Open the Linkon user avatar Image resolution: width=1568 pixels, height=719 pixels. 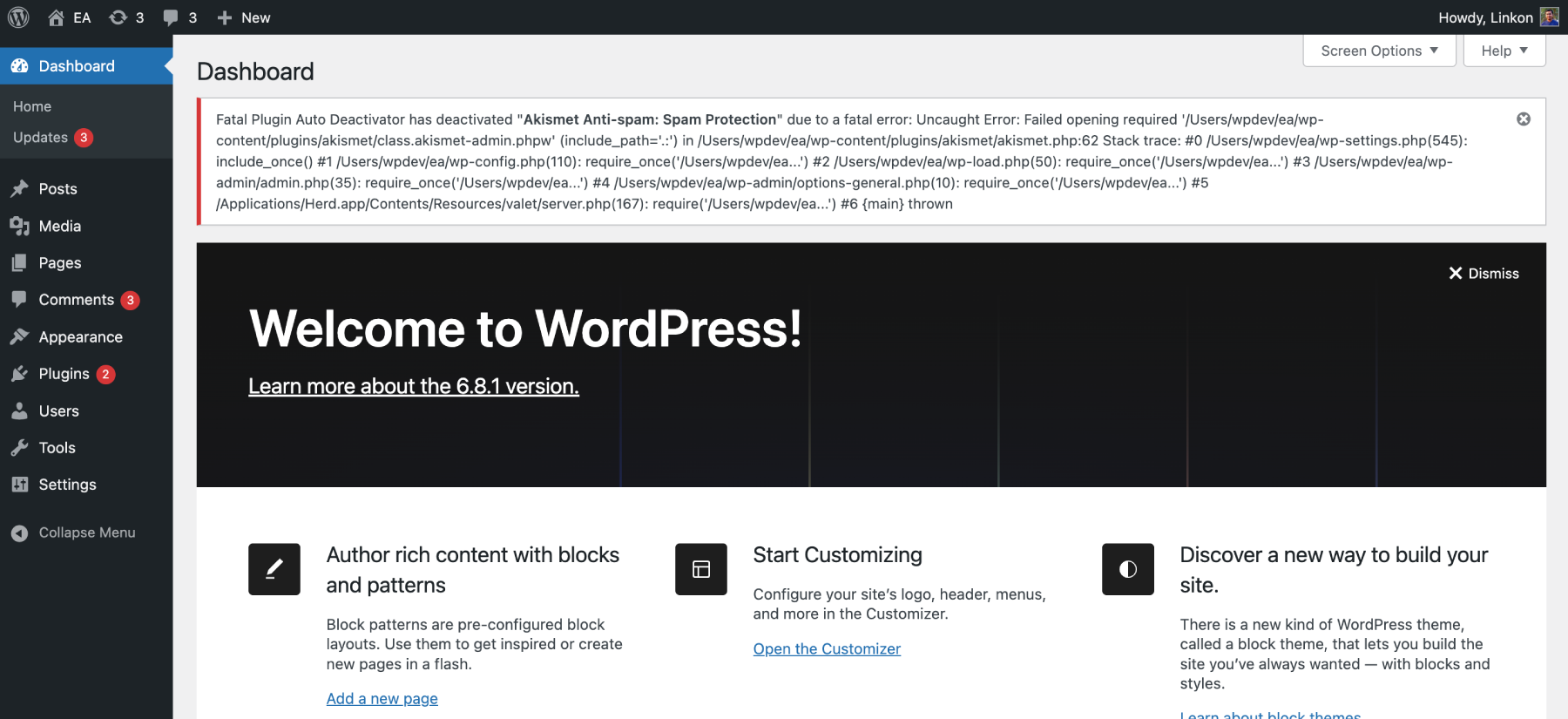(x=1549, y=17)
